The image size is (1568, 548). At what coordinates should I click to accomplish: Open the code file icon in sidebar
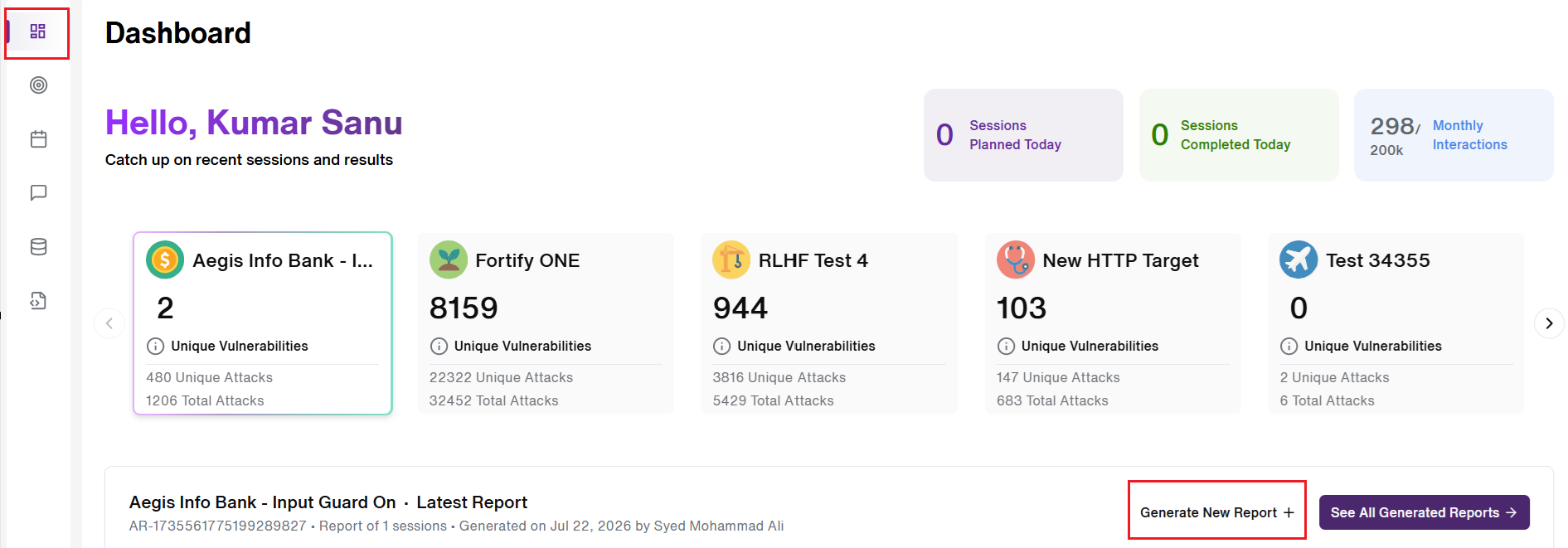(x=38, y=301)
